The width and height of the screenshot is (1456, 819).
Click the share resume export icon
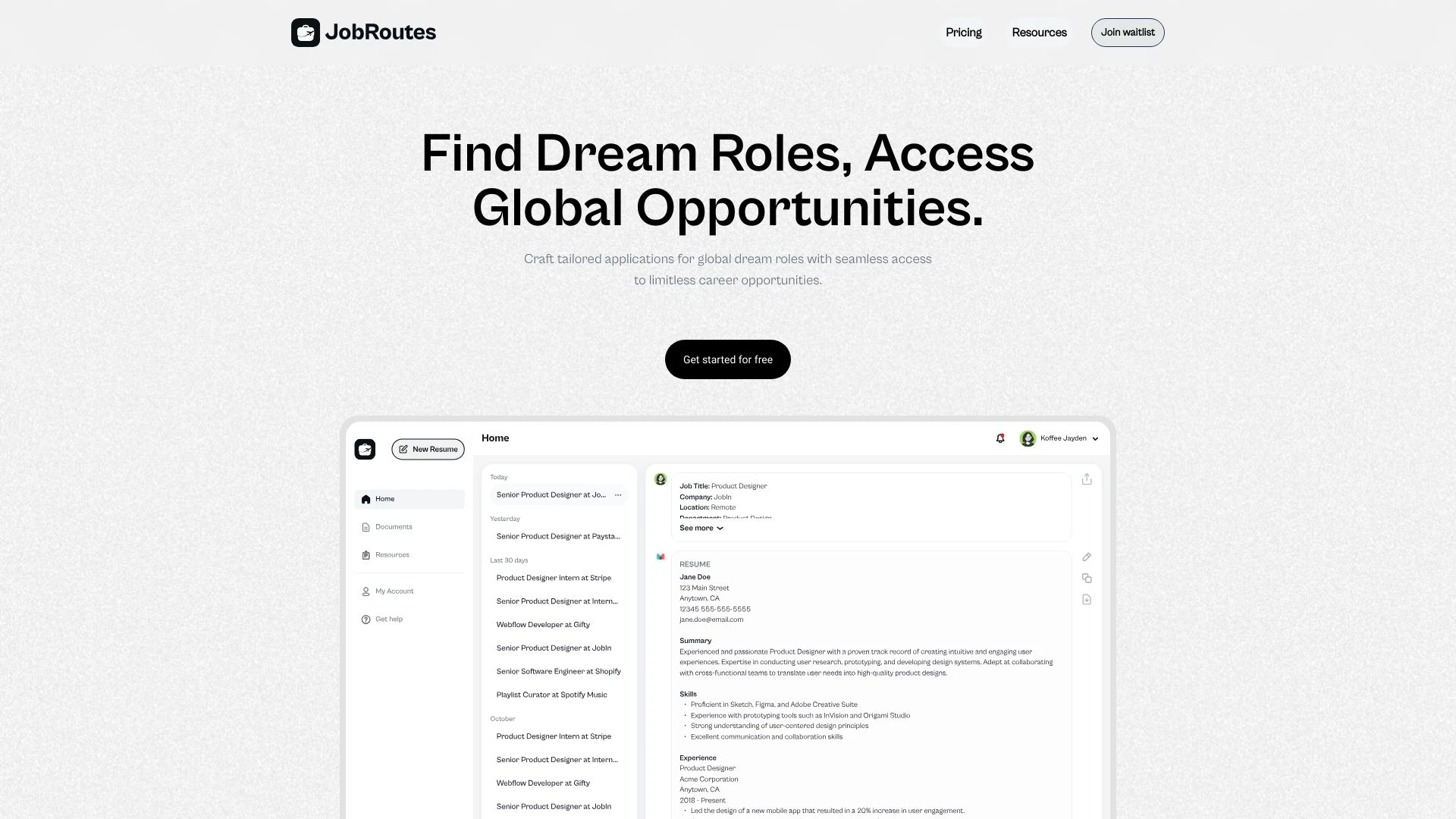point(1087,479)
